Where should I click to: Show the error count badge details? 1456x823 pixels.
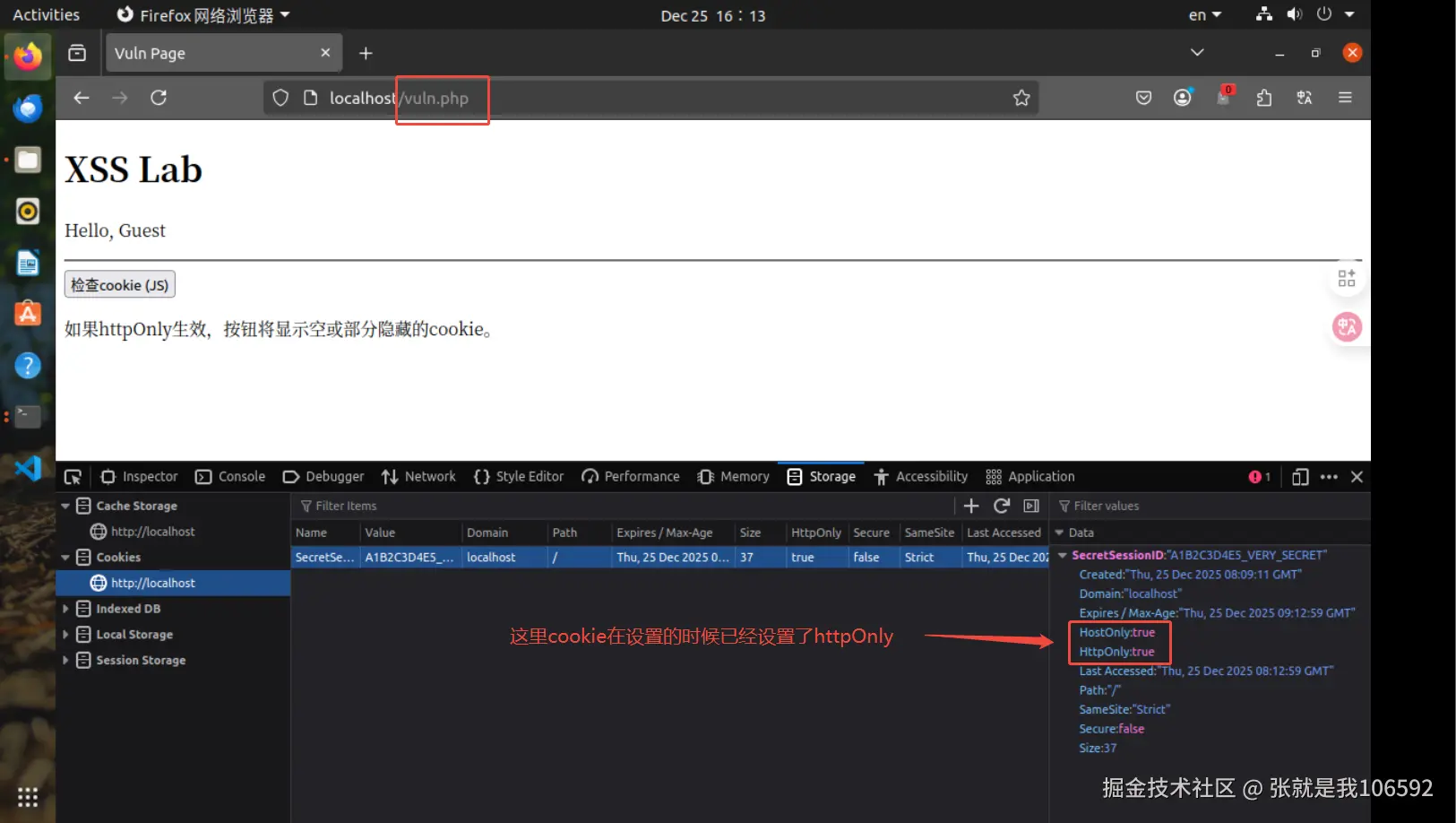pyautogui.click(x=1260, y=477)
